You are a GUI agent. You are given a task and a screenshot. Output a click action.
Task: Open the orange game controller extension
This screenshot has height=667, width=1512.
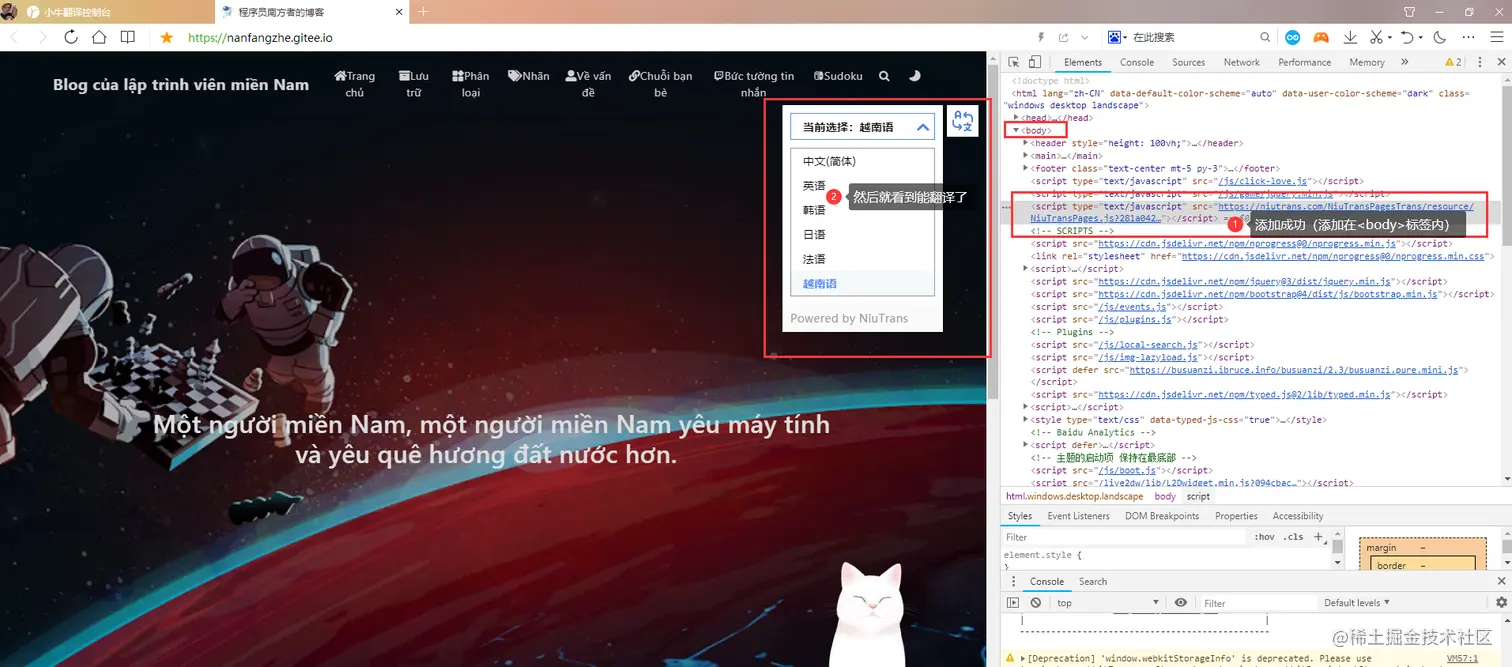pyautogui.click(x=1321, y=37)
